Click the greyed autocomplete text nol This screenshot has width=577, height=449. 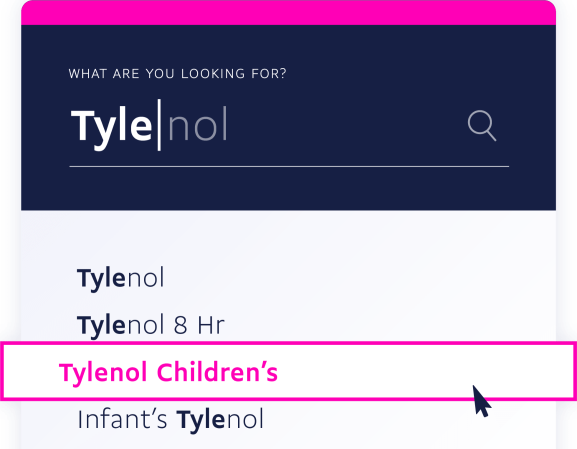tap(198, 124)
